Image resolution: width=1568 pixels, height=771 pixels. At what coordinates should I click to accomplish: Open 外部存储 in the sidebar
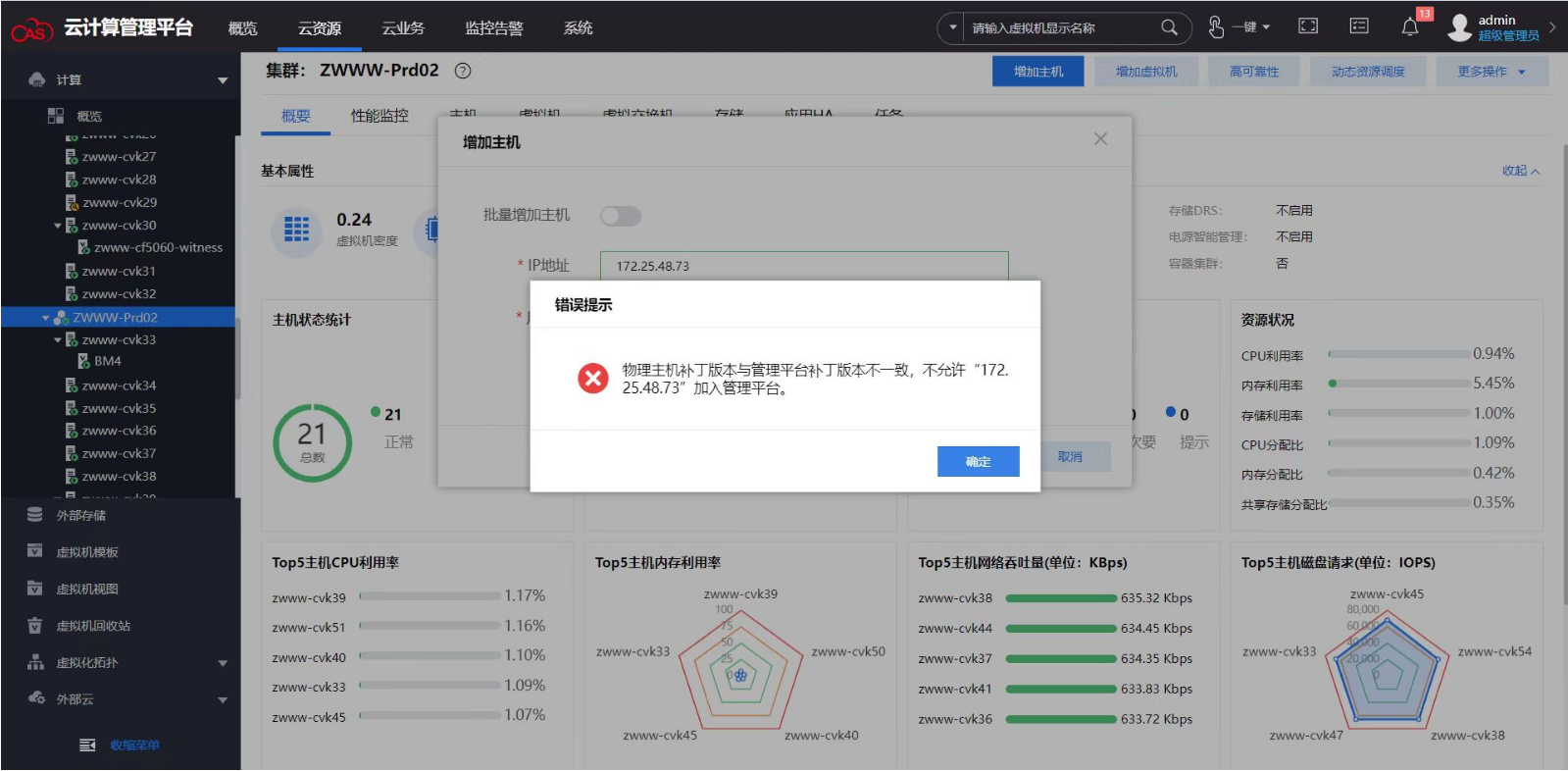81,515
